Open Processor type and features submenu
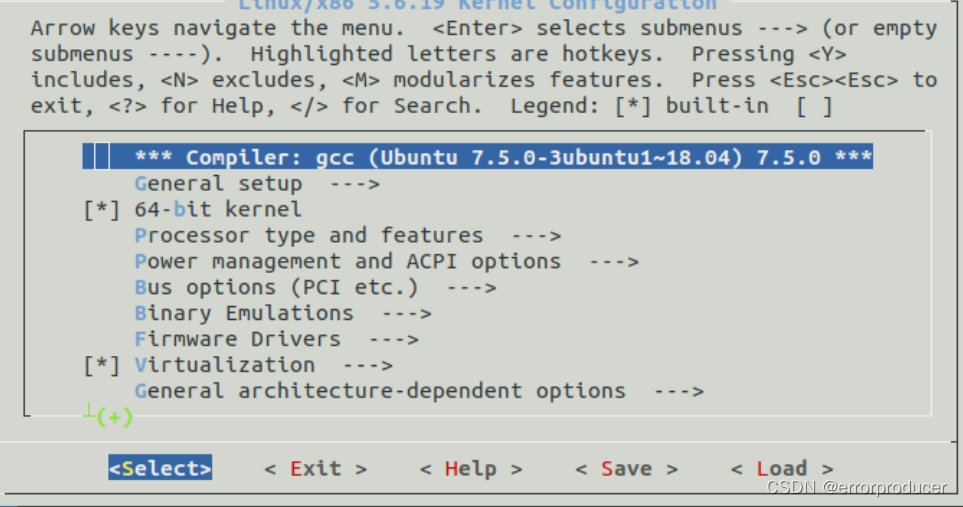The width and height of the screenshot is (963, 507). [347, 236]
